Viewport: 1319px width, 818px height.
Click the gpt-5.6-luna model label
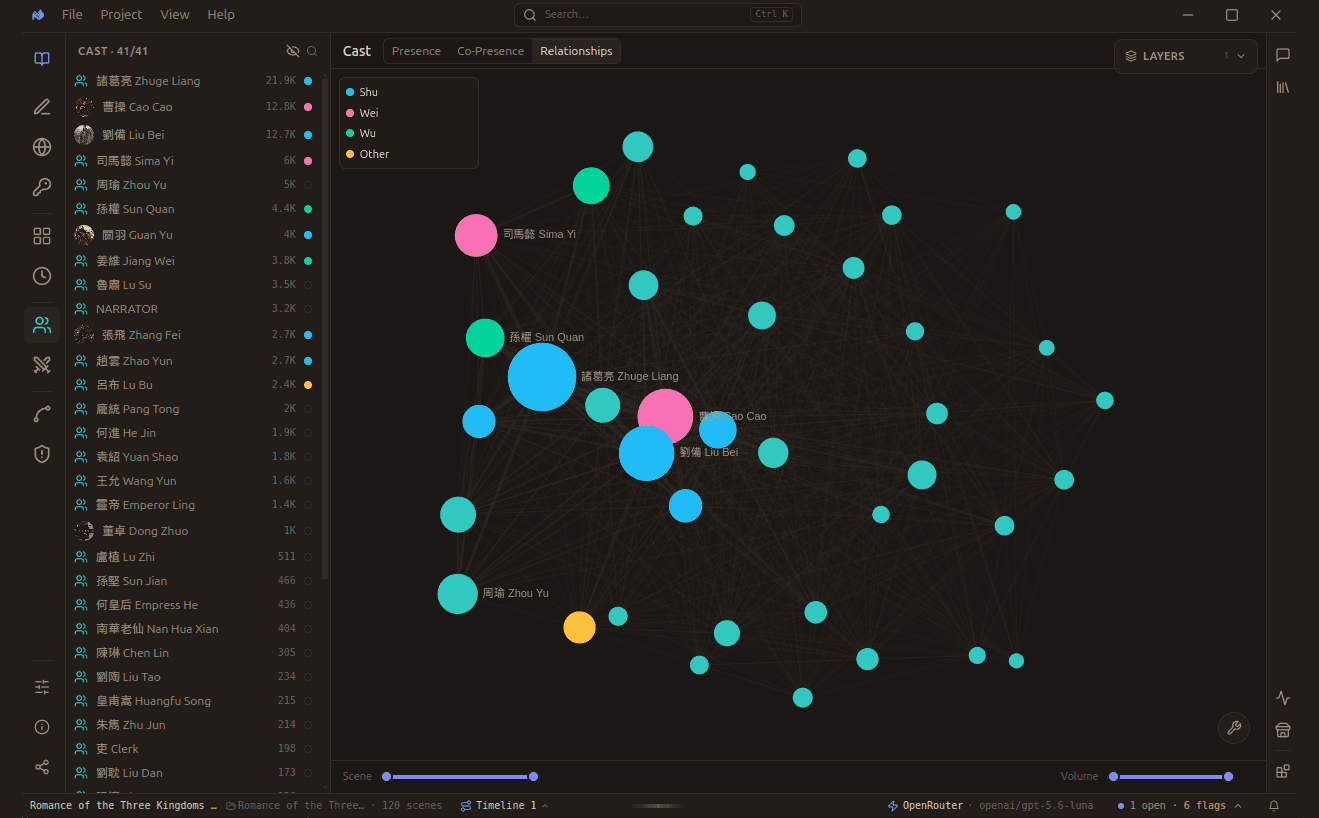pyautogui.click(x=1035, y=806)
